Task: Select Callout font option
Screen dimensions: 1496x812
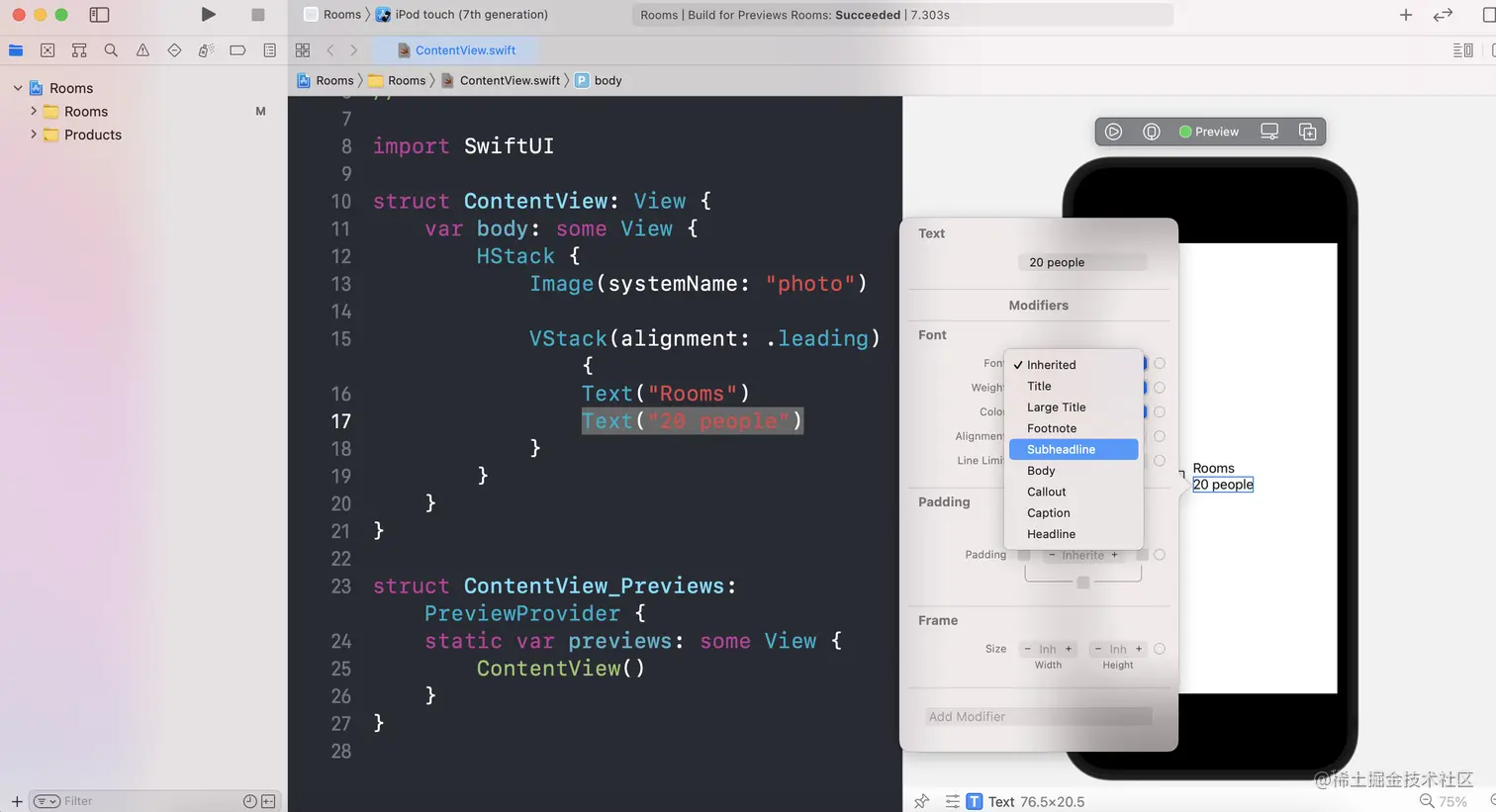Action: point(1074,492)
